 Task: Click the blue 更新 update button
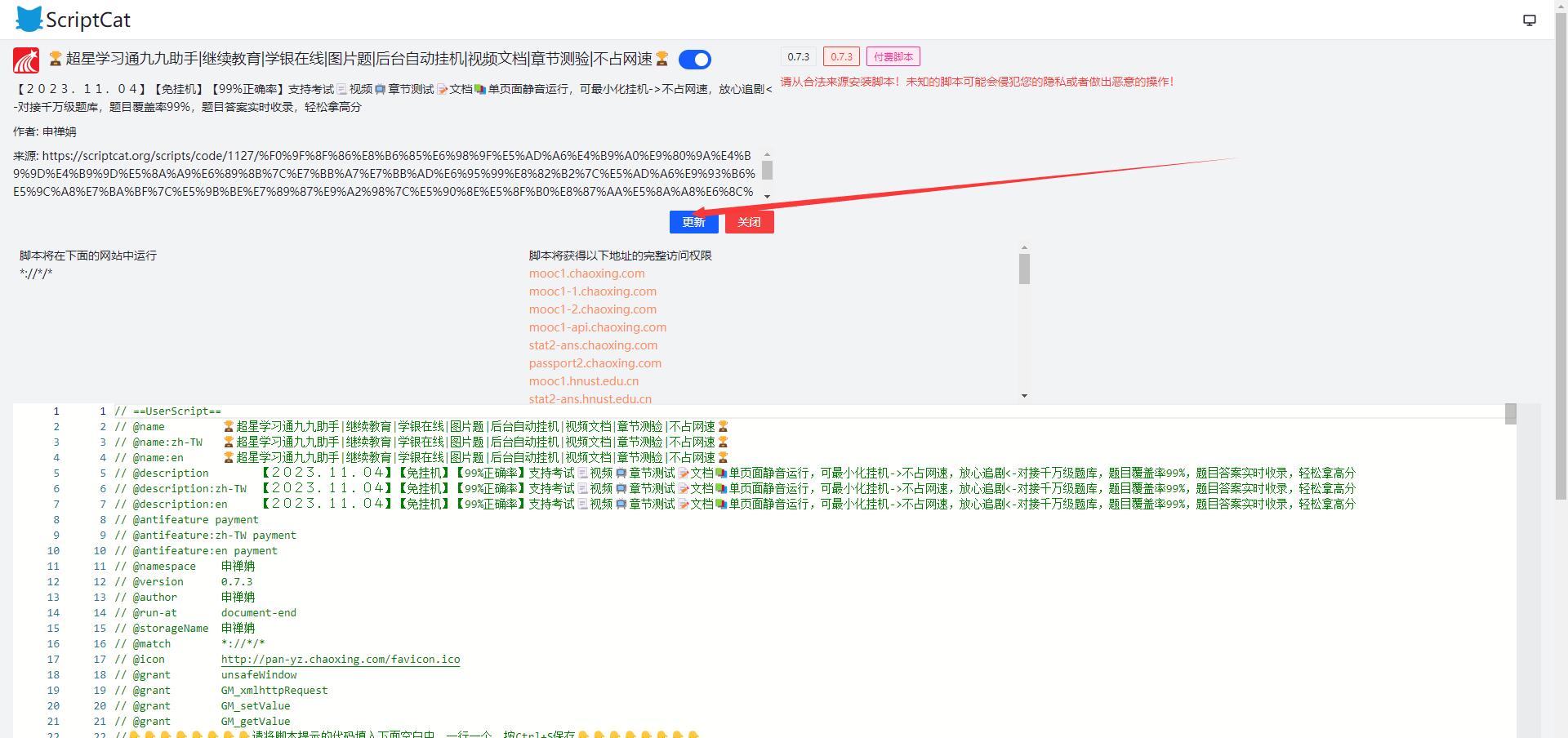(x=693, y=222)
